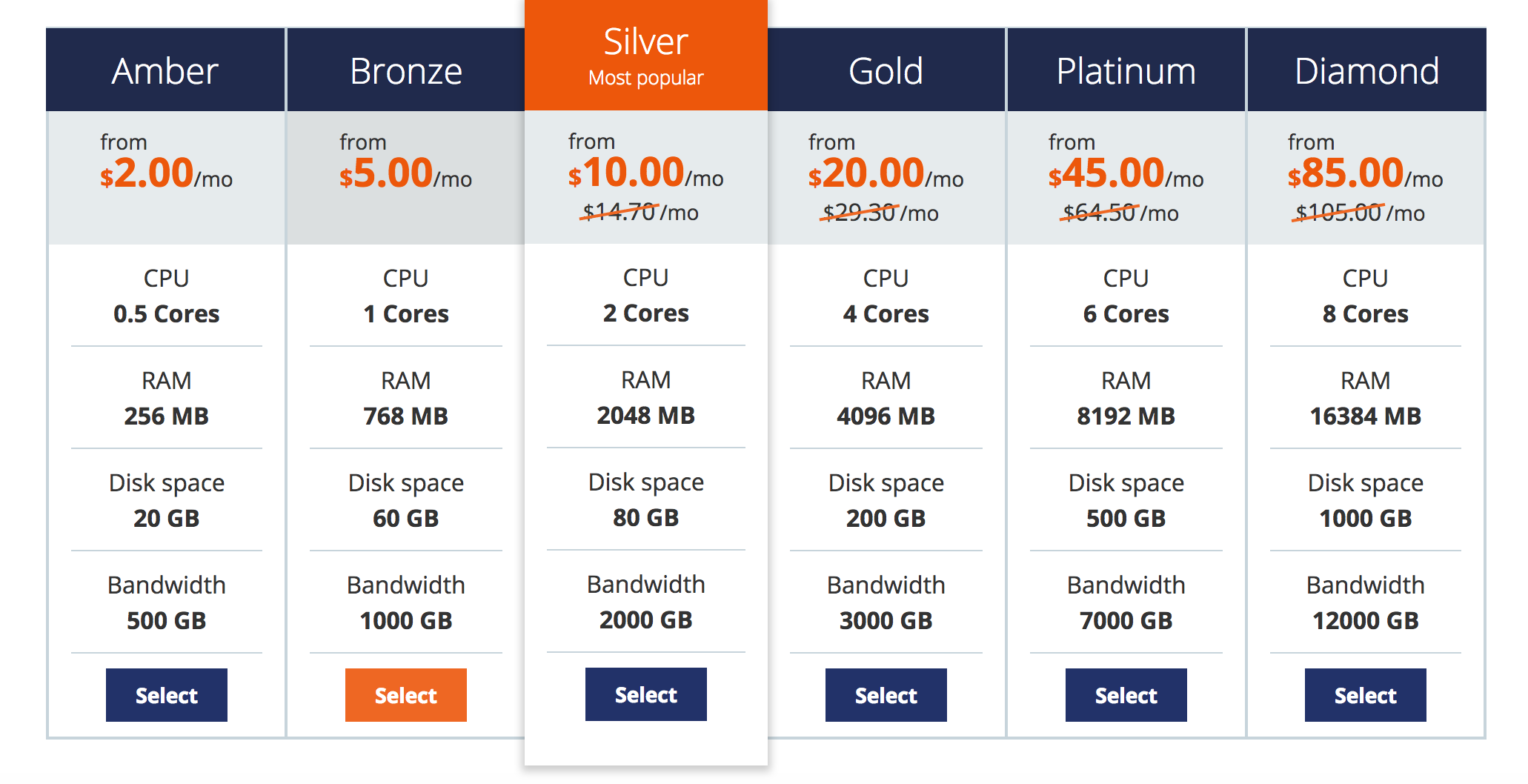
Task: Choose the Gold plan header
Action: (886, 71)
